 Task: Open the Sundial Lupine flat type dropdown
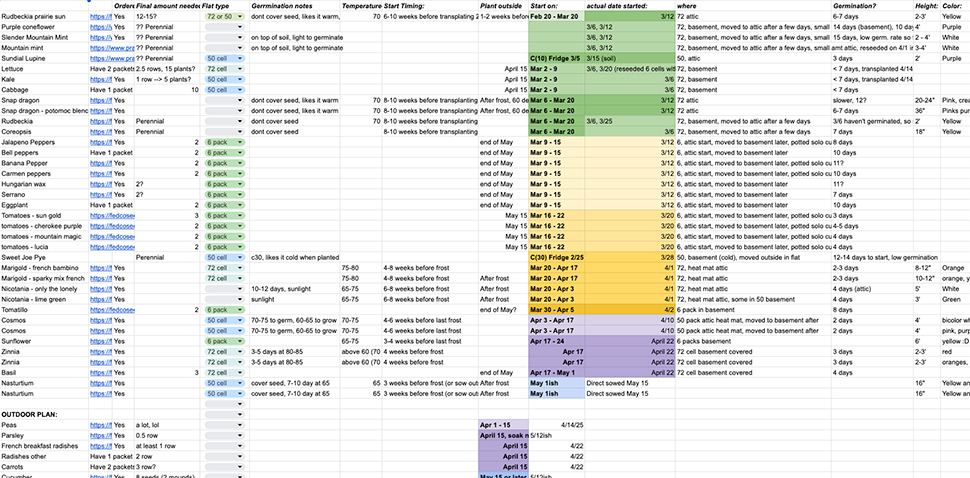coord(240,58)
